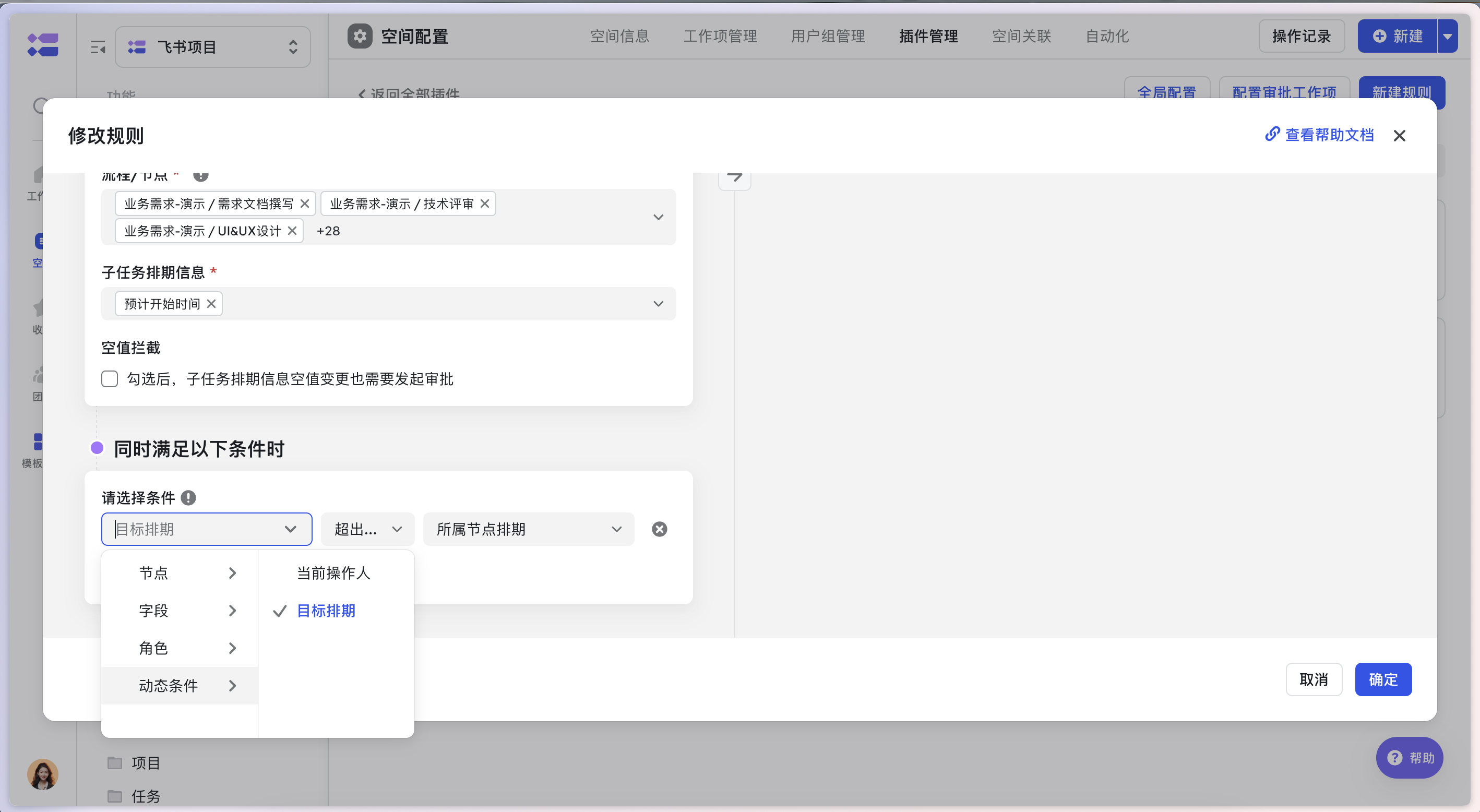Open the 查看帮助文档 link
Screen dimensions: 1480x812
point(1319,135)
